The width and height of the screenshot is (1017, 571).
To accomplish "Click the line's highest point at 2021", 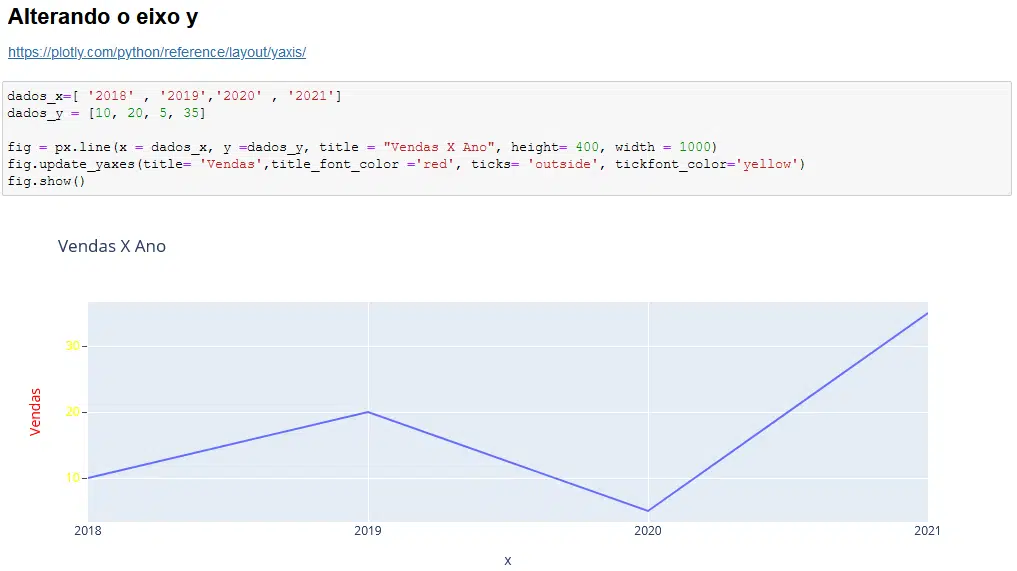I will coord(926,314).
